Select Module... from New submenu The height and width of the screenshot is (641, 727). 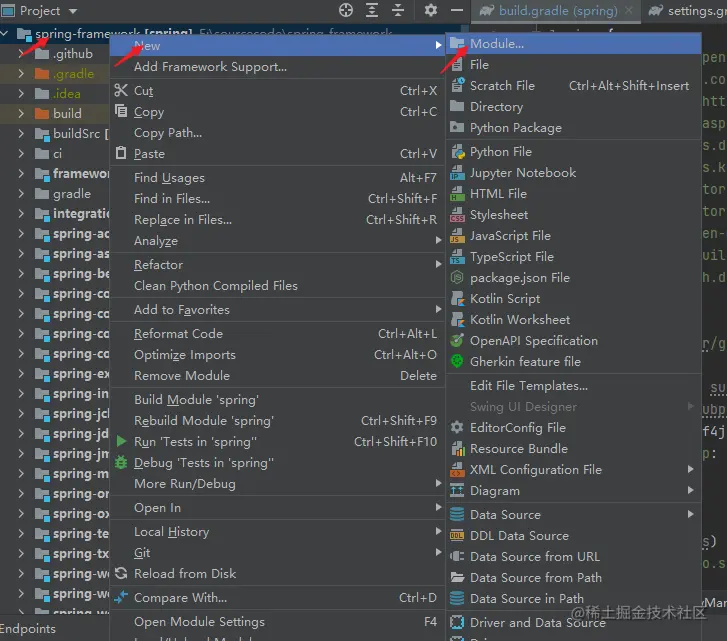pyautogui.click(x=574, y=44)
